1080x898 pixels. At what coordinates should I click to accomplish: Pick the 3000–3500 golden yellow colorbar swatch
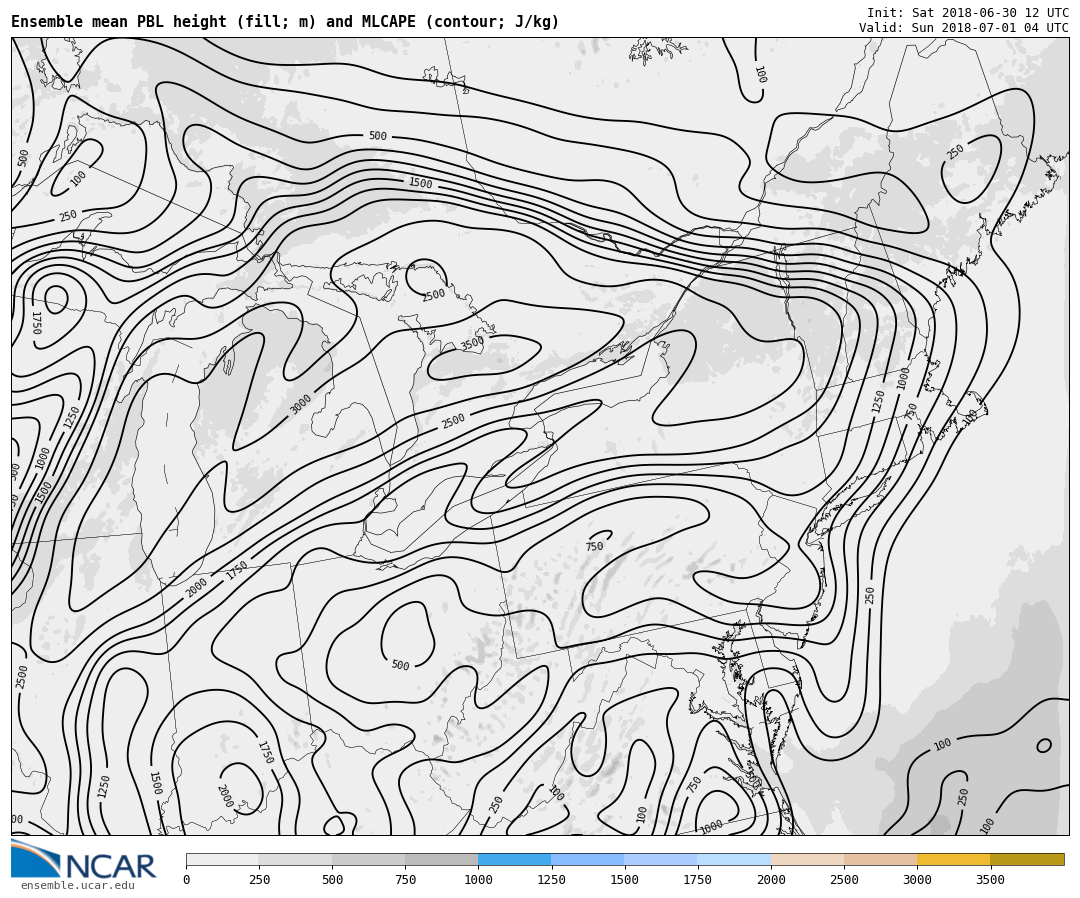point(954,859)
